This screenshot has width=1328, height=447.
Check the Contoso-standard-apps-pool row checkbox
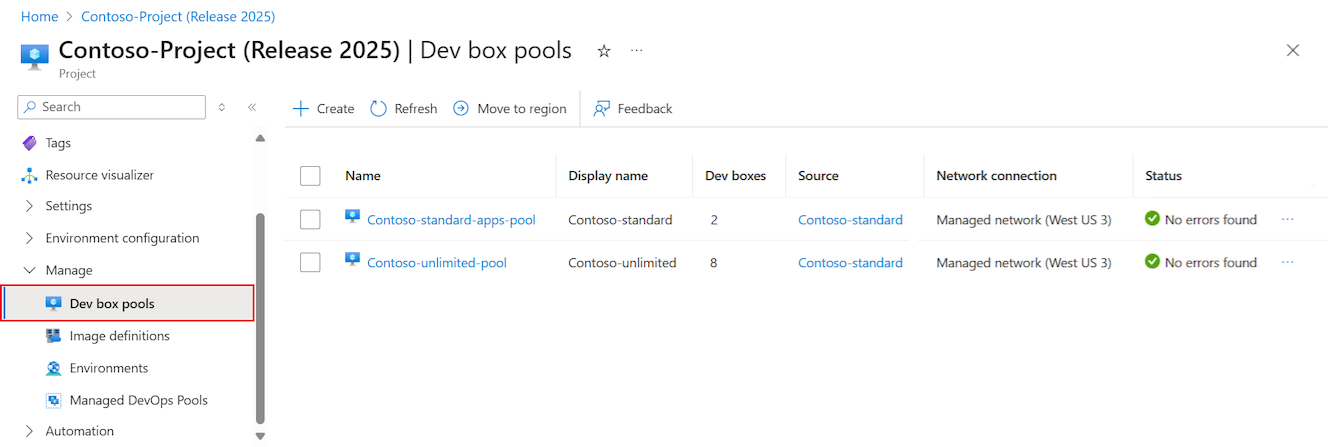click(310, 219)
